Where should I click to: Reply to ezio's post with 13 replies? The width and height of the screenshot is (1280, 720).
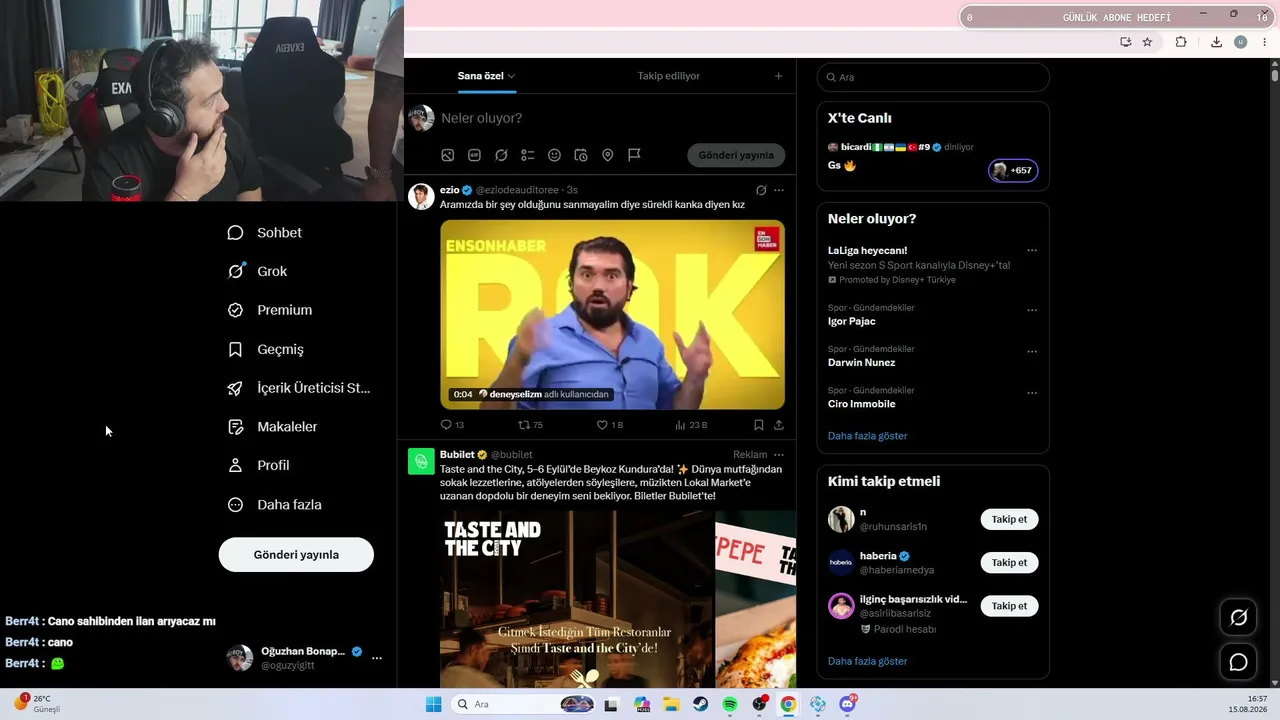point(452,425)
